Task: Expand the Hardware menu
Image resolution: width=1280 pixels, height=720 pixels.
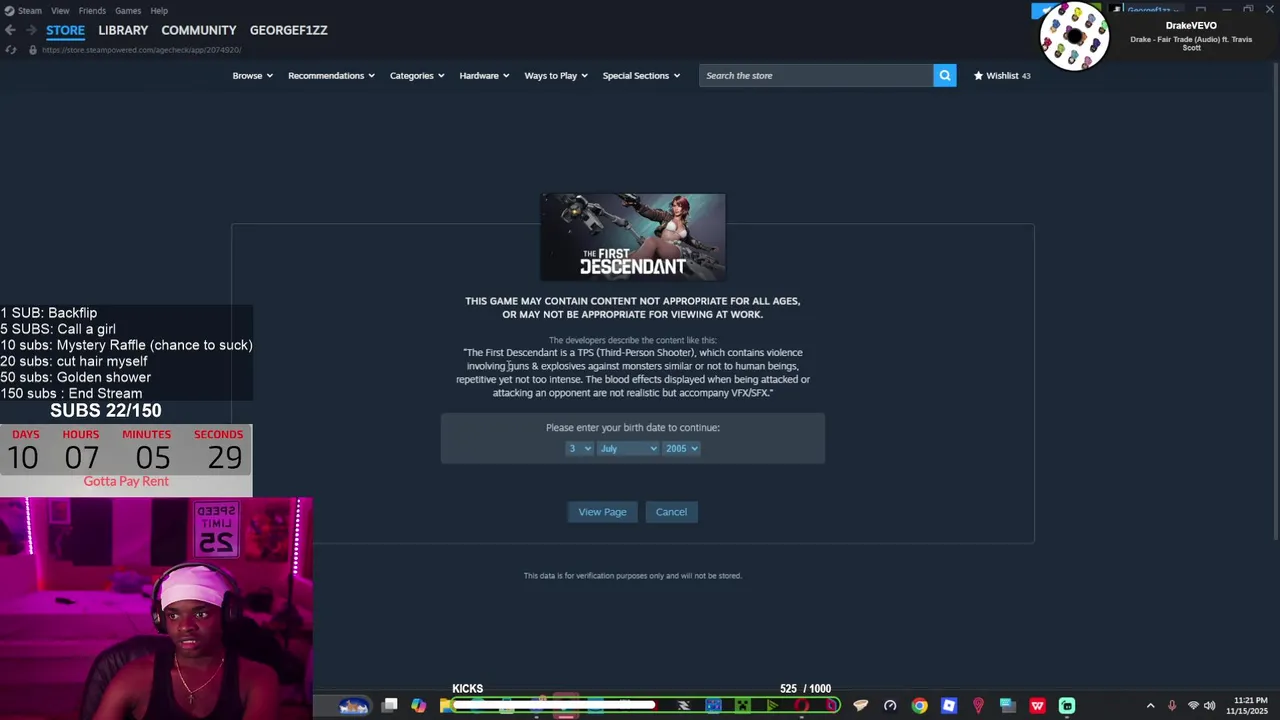Action: pyautogui.click(x=484, y=75)
